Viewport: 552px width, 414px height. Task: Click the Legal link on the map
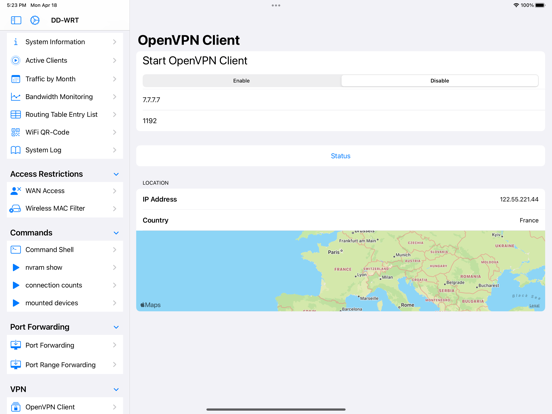pos(534,306)
